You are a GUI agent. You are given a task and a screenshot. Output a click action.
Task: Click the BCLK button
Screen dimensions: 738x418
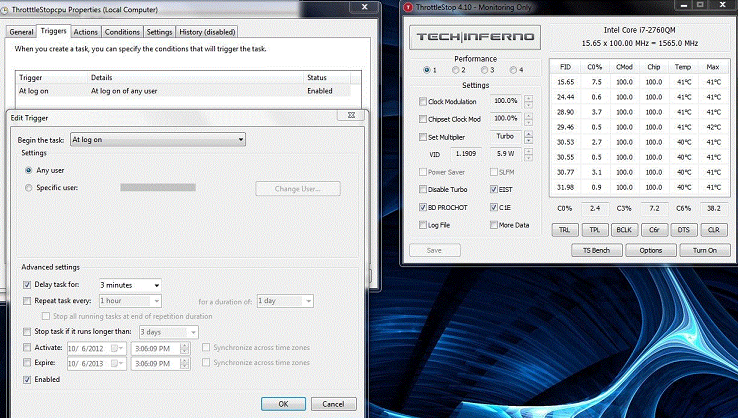625,230
